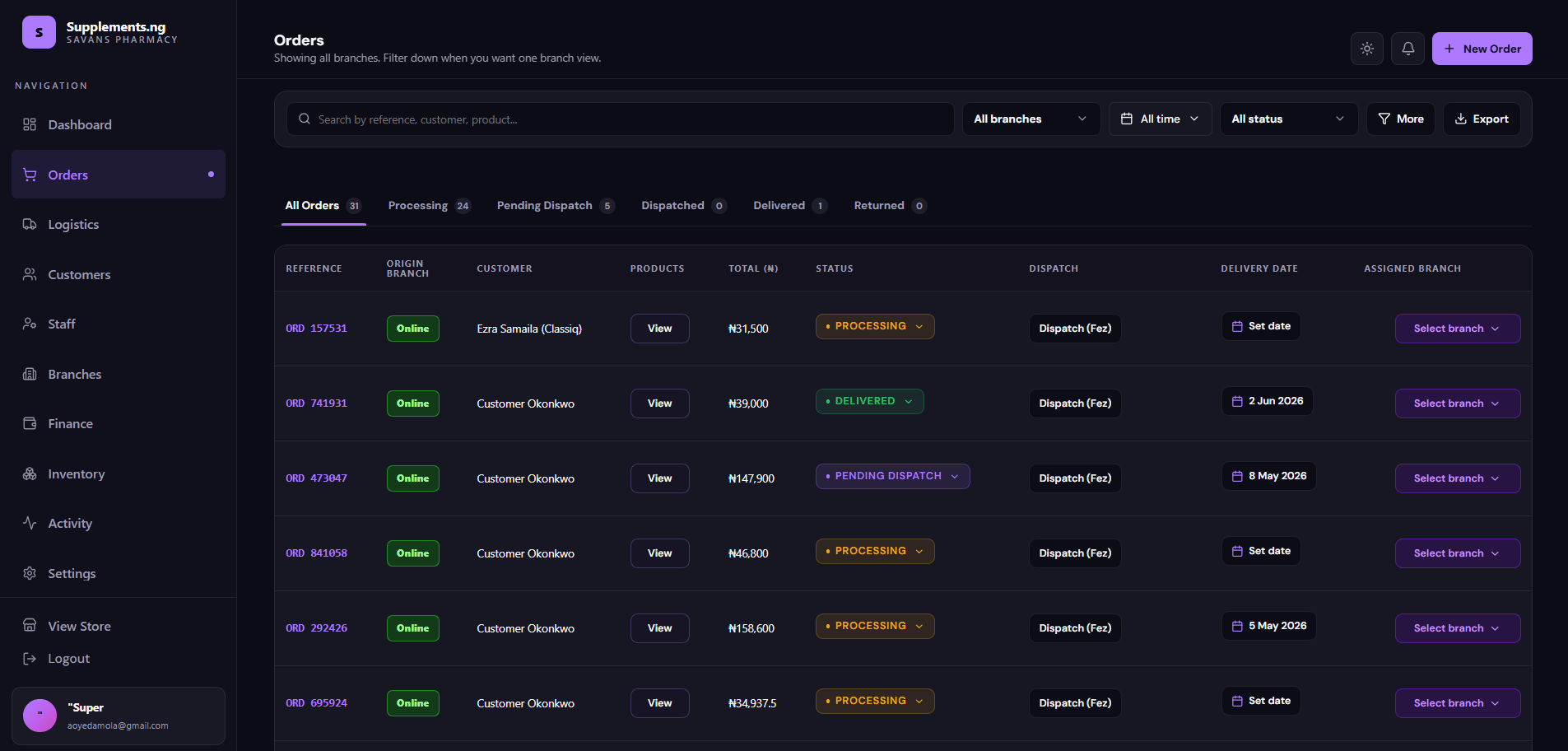
Task: Toggle the light/dark theme sun icon
Action: [1367, 49]
